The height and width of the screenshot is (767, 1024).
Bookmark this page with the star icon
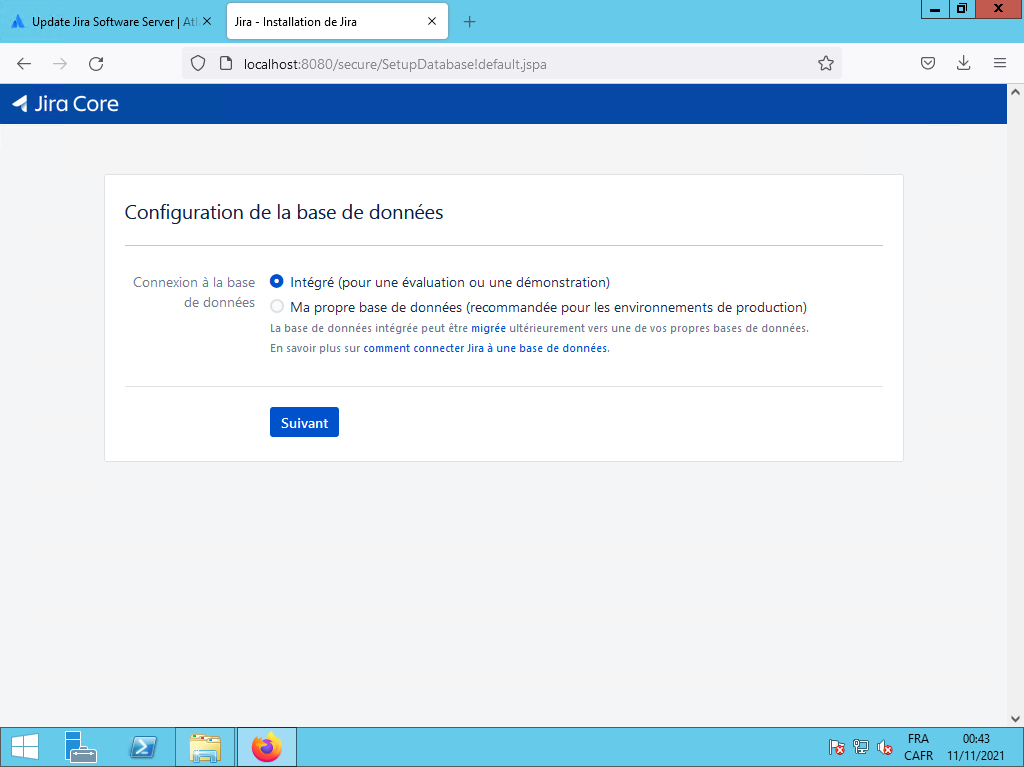pos(825,63)
